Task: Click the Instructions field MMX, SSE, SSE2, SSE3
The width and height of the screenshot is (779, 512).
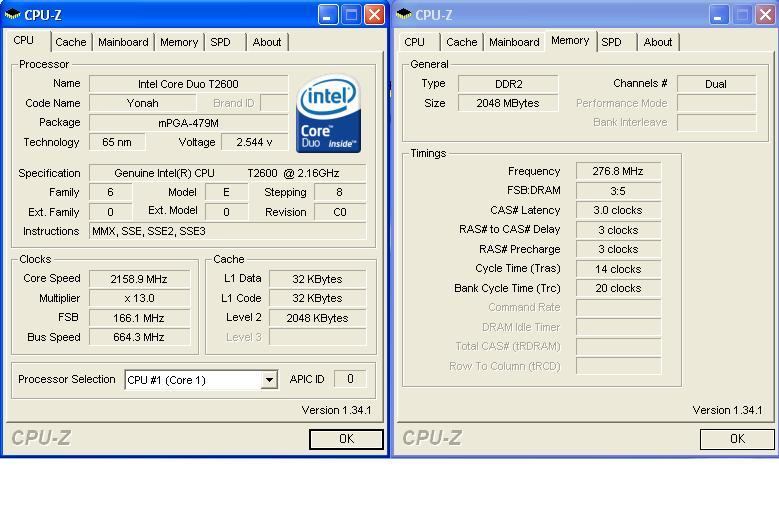Action: pyautogui.click(x=227, y=231)
